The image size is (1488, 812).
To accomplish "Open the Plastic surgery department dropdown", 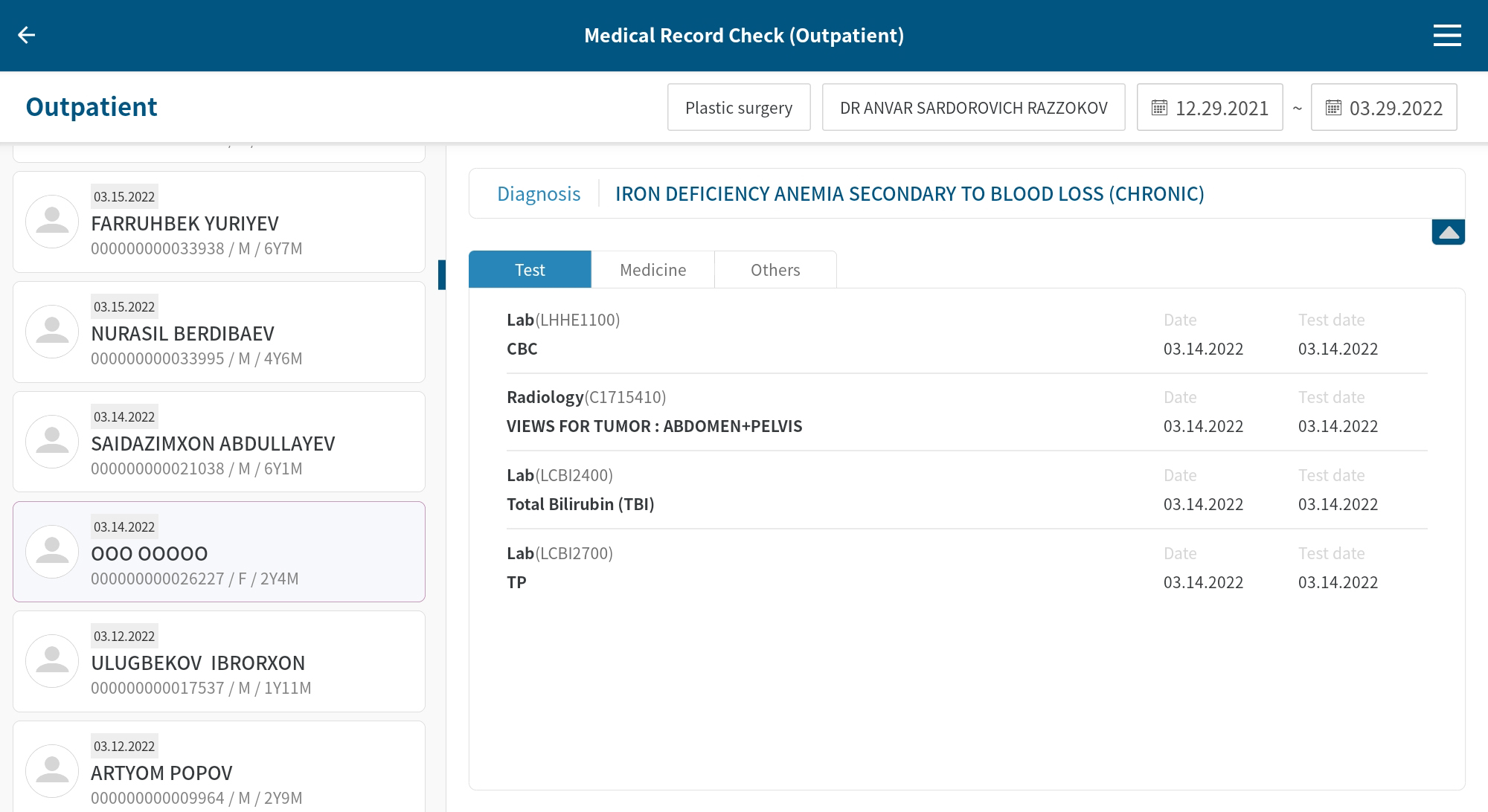I will (738, 108).
